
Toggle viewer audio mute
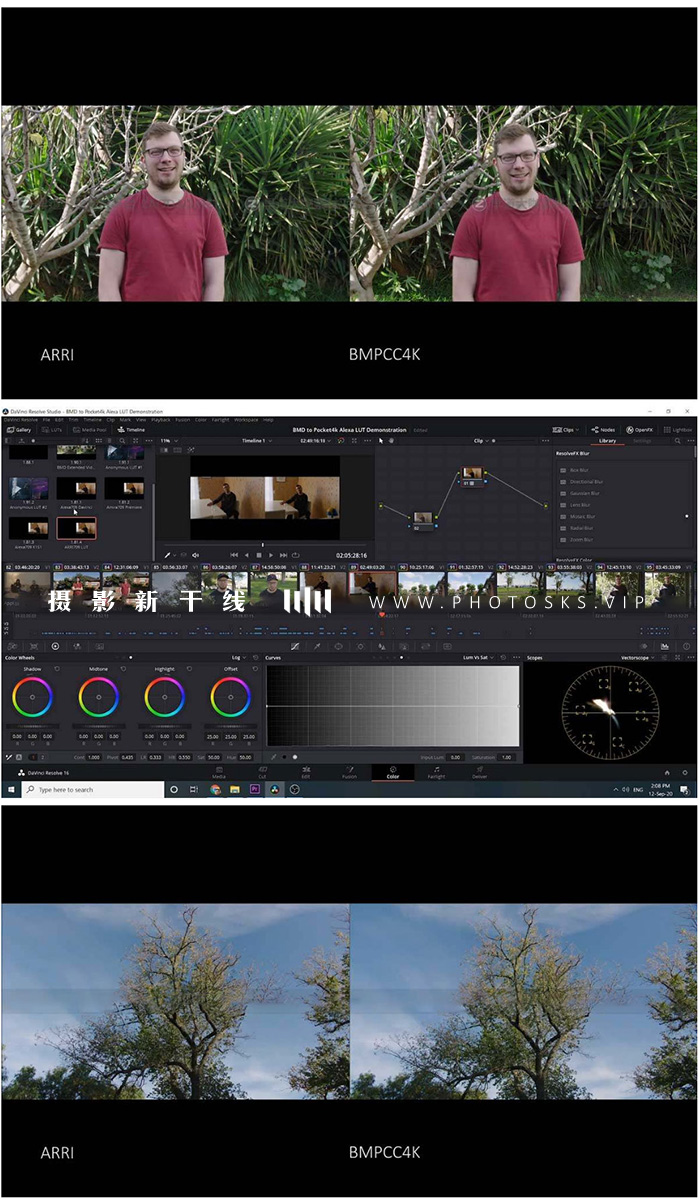point(195,555)
